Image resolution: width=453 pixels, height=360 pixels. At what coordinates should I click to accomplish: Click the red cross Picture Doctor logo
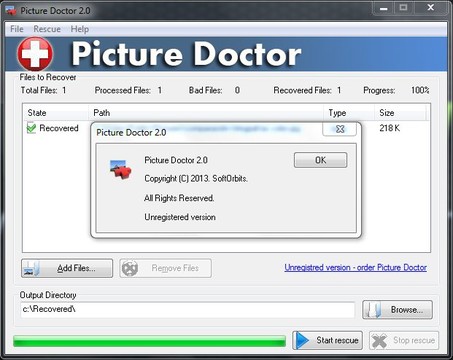tap(35, 54)
